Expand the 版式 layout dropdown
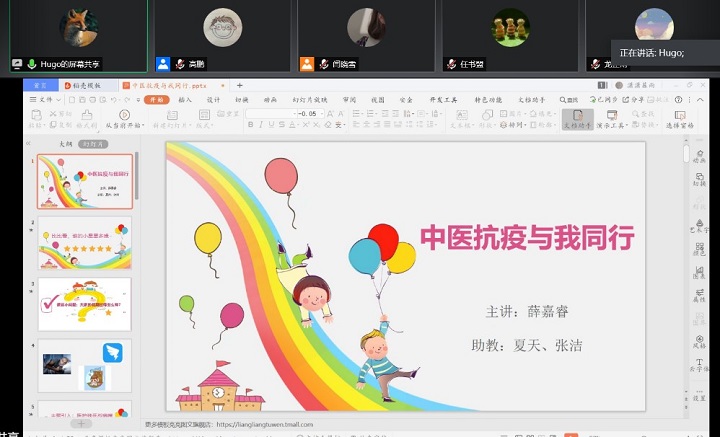This screenshot has width=720, height=437. pyautogui.click(x=206, y=126)
